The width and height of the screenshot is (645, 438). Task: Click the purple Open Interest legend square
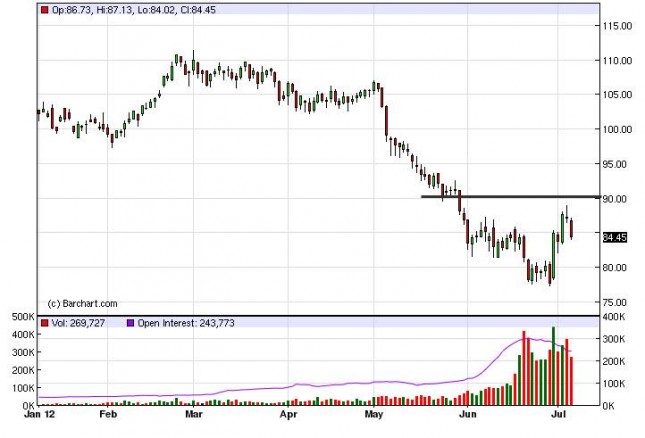(130, 323)
